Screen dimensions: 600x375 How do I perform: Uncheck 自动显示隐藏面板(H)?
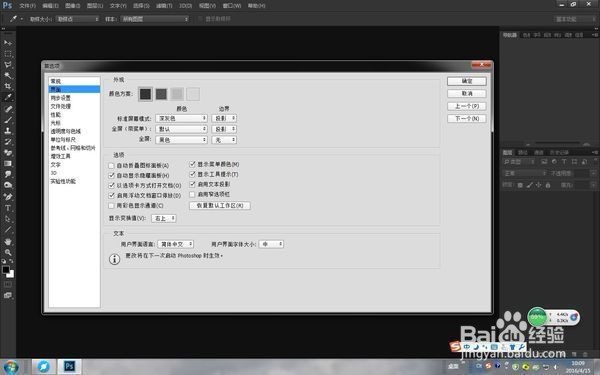click(111, 175)
